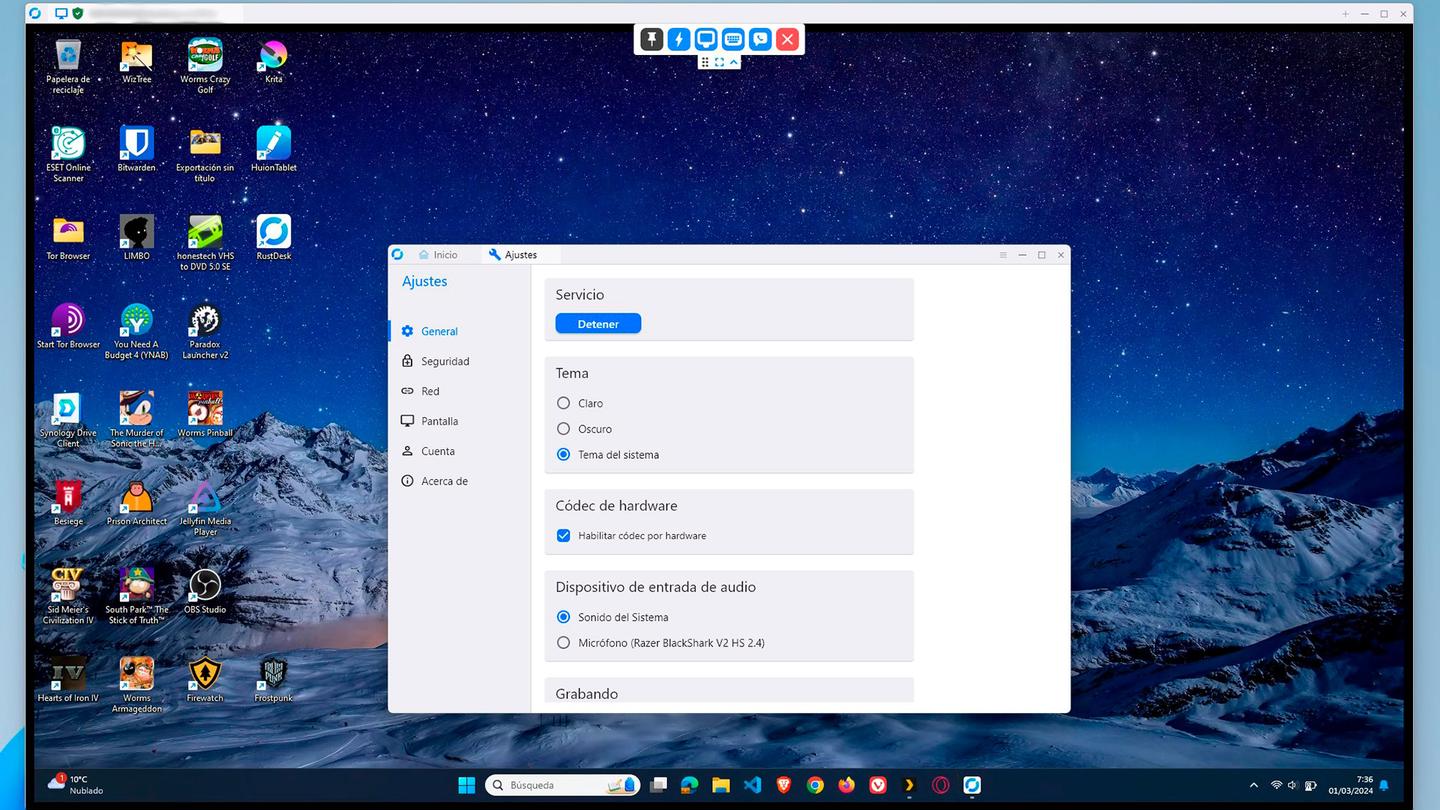Image resolution: width=1440 pixels, height=810 pixels.
Task: Click the Búsqueda taskbar search box
Action: pyautogui.click(x=562, y=785)
